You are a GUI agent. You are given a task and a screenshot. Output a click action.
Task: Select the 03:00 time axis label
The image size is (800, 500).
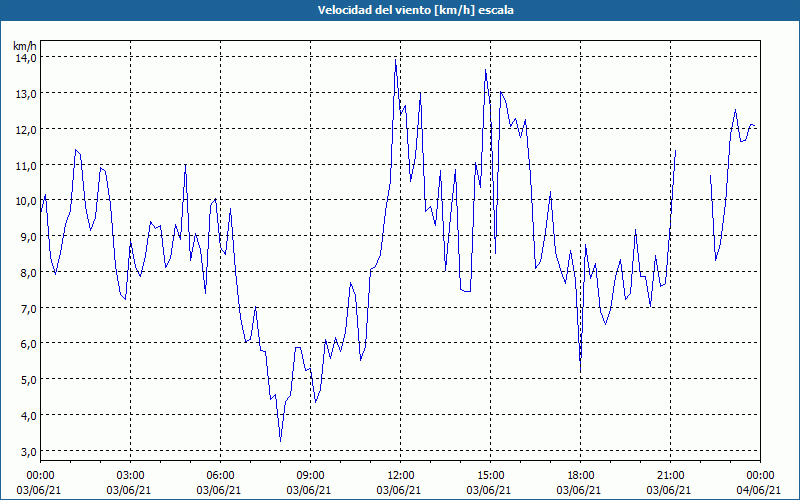coord(131,476)
